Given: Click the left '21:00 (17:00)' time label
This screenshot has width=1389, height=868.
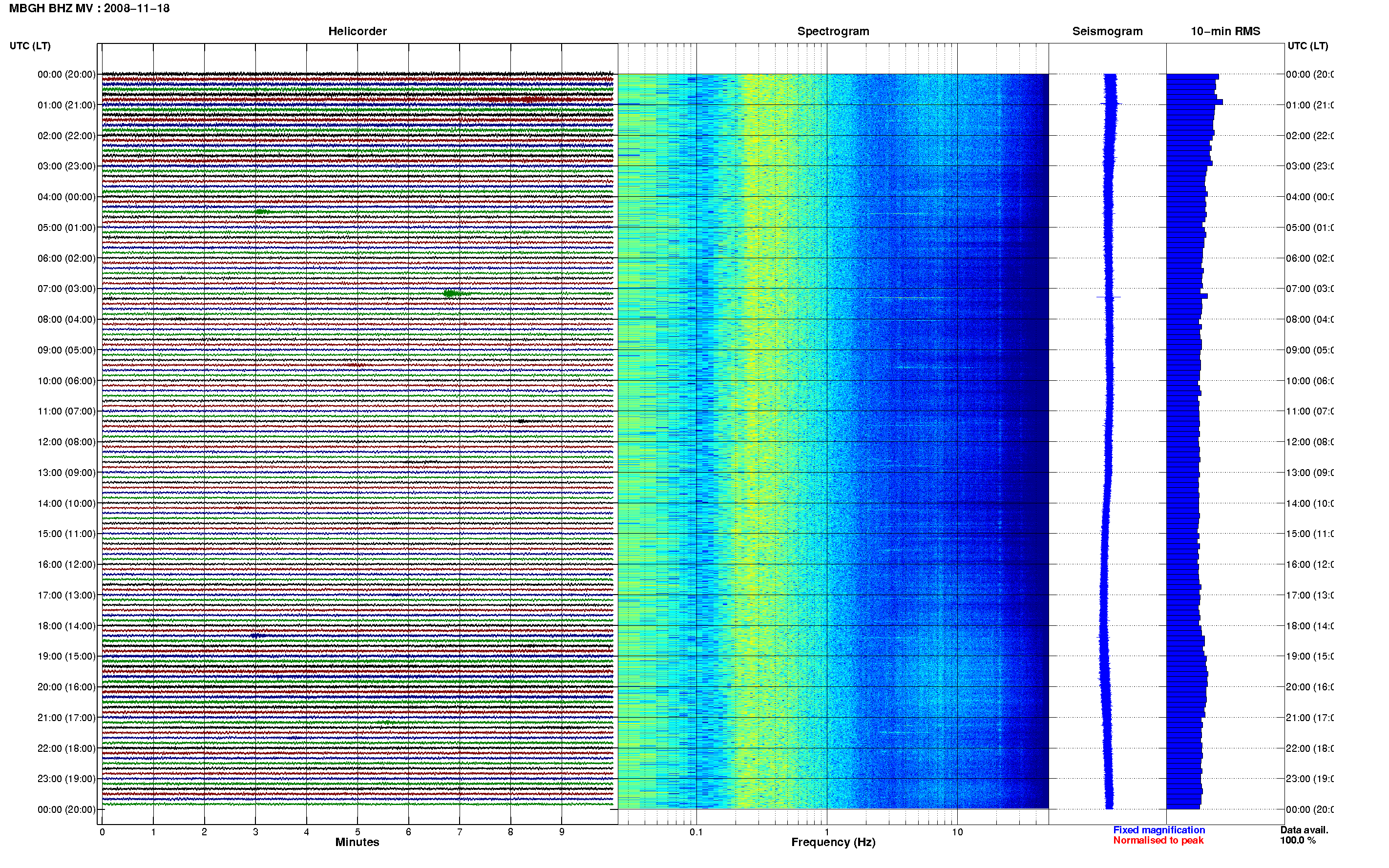Looking at the screenshot, I should 66,718.
